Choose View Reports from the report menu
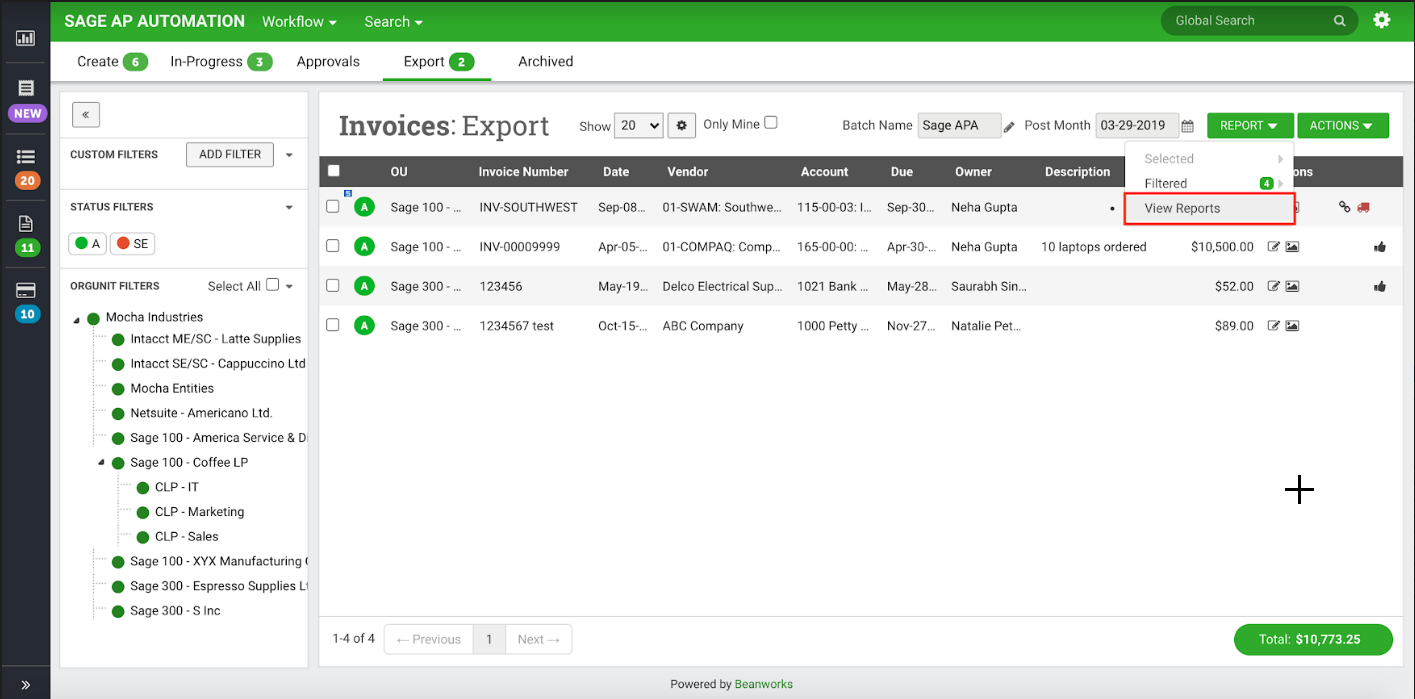 (x=1209, y=209)
